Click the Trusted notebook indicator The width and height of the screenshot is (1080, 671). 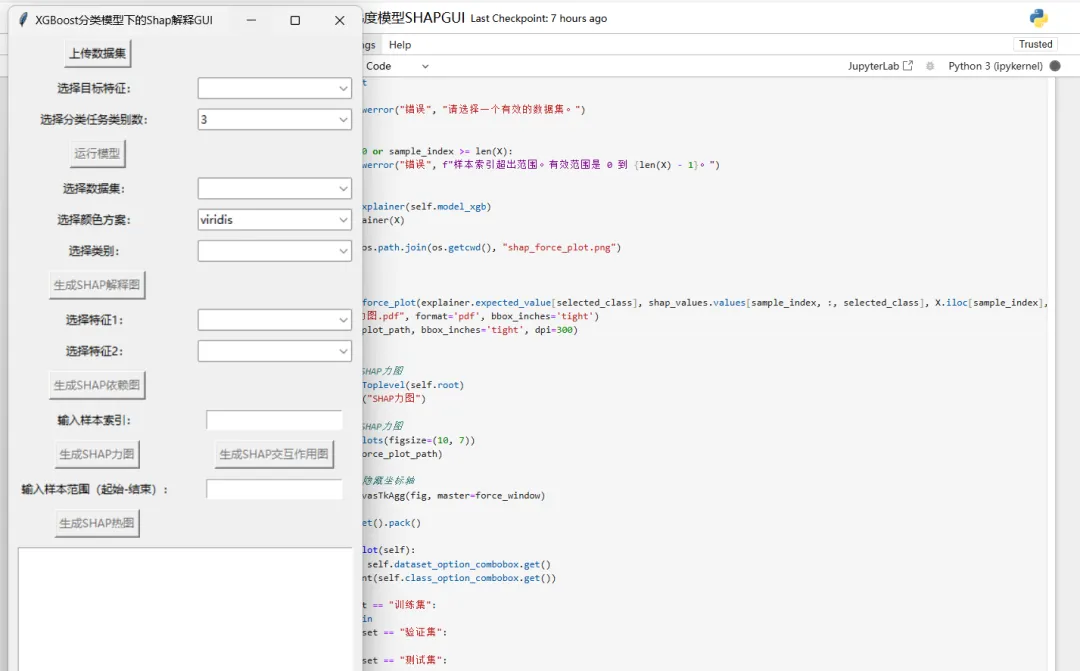click(1035, 44)
